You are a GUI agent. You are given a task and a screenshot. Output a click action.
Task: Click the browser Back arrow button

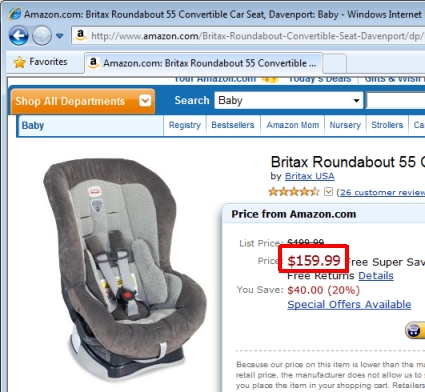click(x=19, y=36)
